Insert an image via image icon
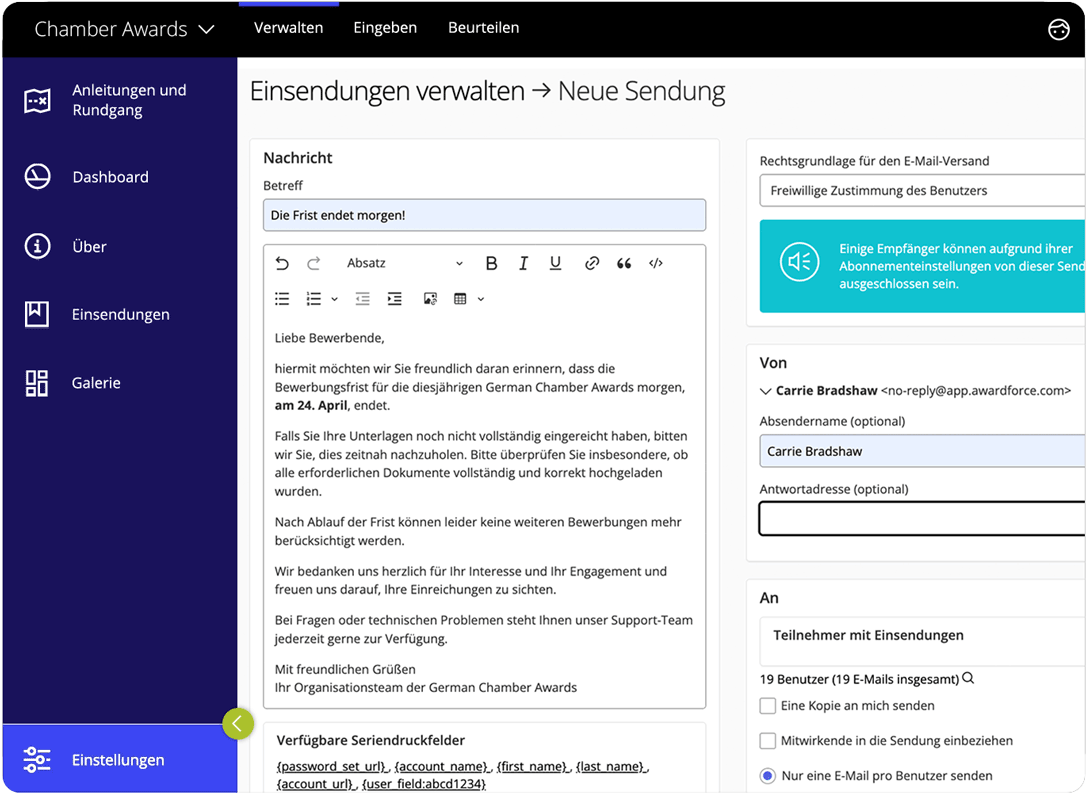Viewport: 1086px width, 797px height. [430, 298]
